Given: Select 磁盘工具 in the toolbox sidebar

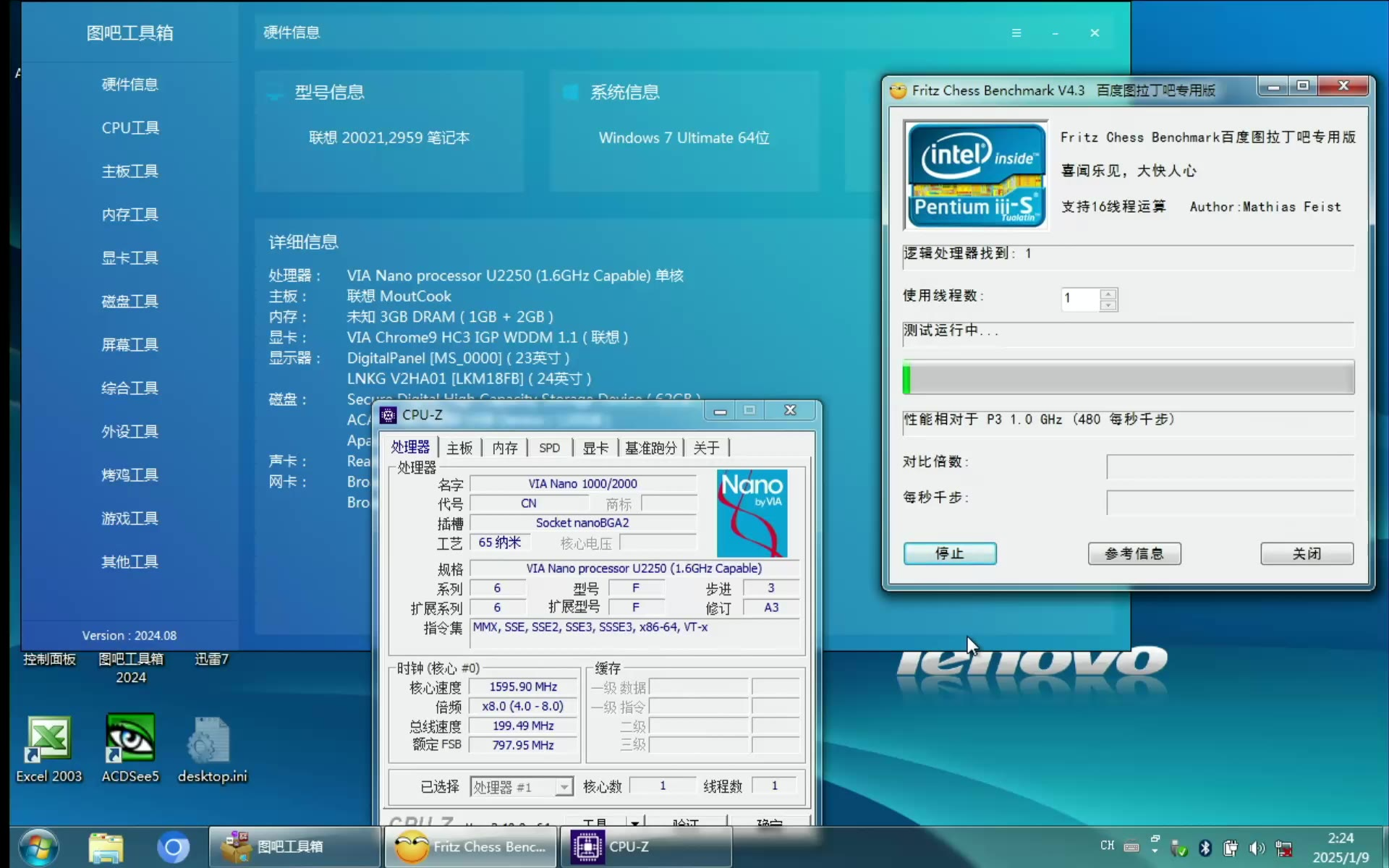Looking at the screenshot, I should (129, 302).
